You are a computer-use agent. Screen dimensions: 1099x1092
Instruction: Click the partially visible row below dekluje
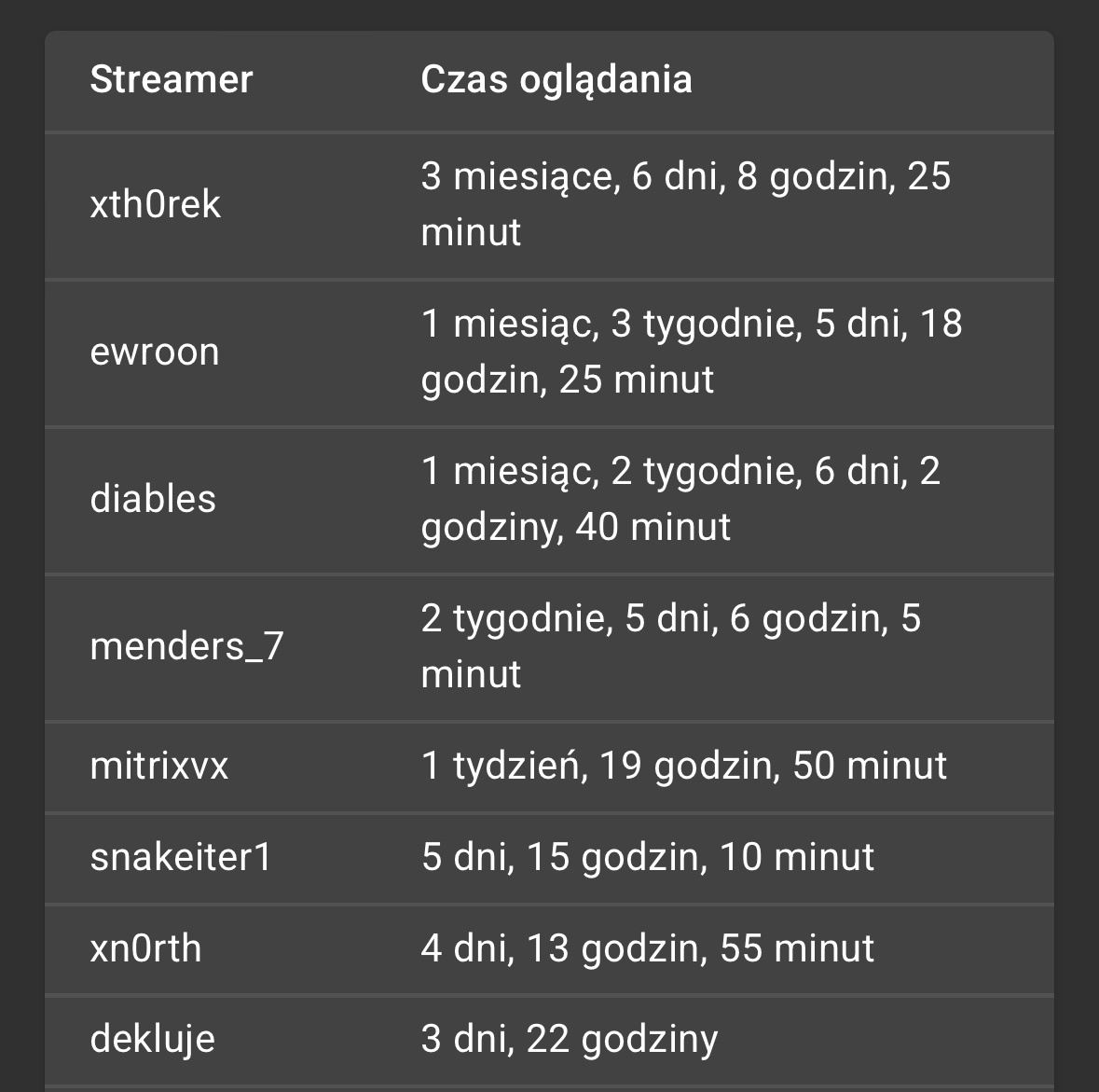[x=549, y=1088]
